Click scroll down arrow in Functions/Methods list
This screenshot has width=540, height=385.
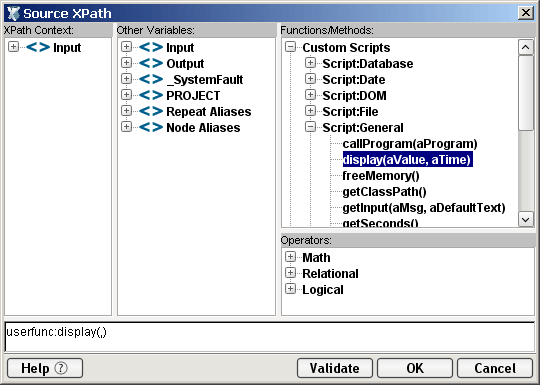[x=526, y=219]
